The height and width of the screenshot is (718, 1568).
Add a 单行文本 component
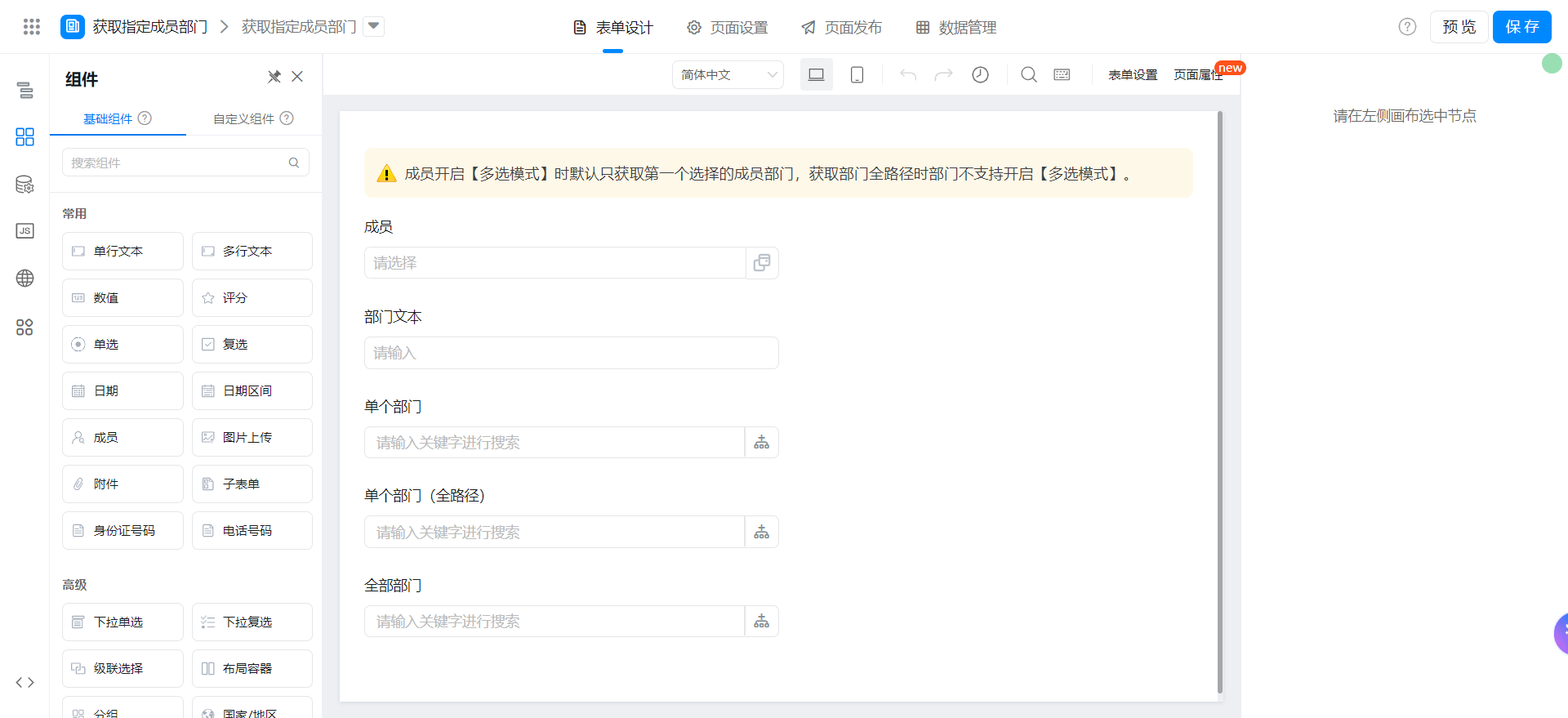pyautogui.click(x=122, y=251)
